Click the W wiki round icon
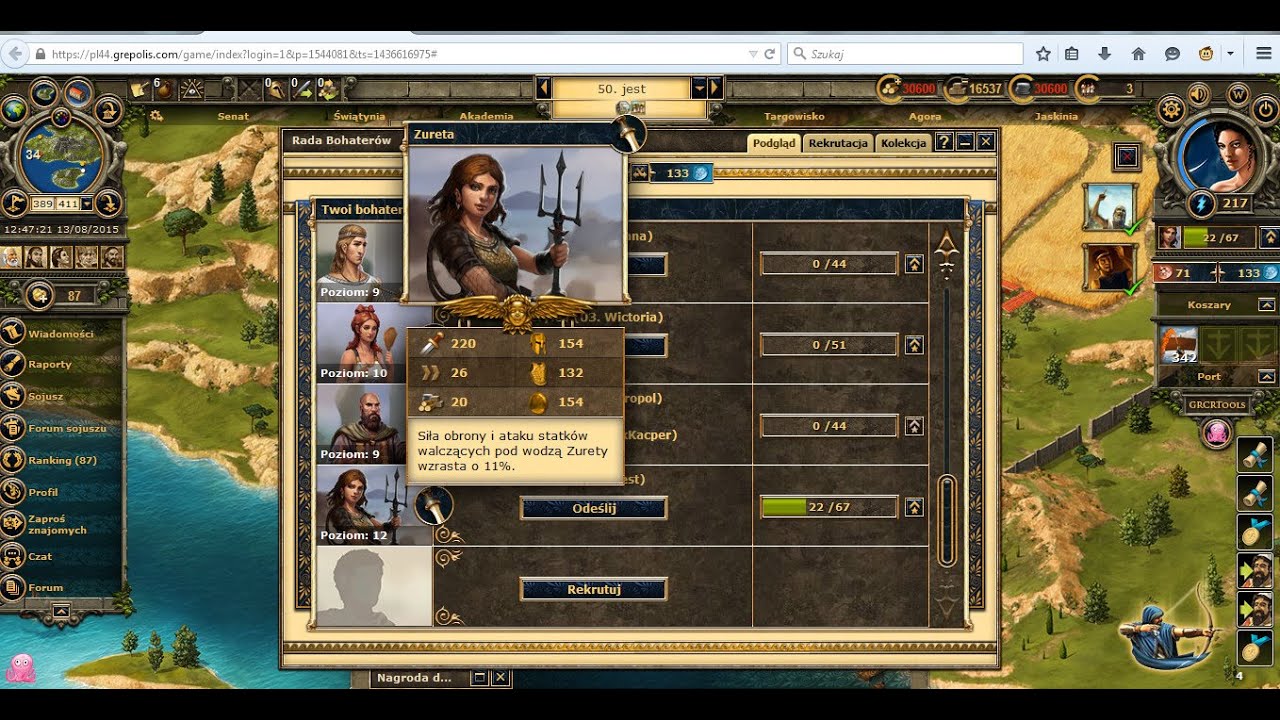The height and width of the screenshot is (720, 1280). 1238,94
